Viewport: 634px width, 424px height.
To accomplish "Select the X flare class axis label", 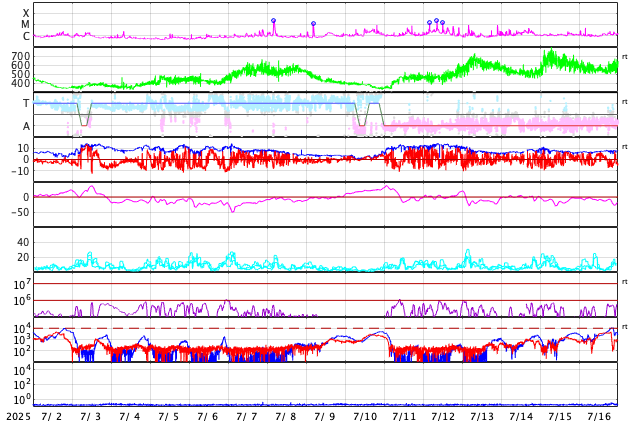I will [26, 13].
